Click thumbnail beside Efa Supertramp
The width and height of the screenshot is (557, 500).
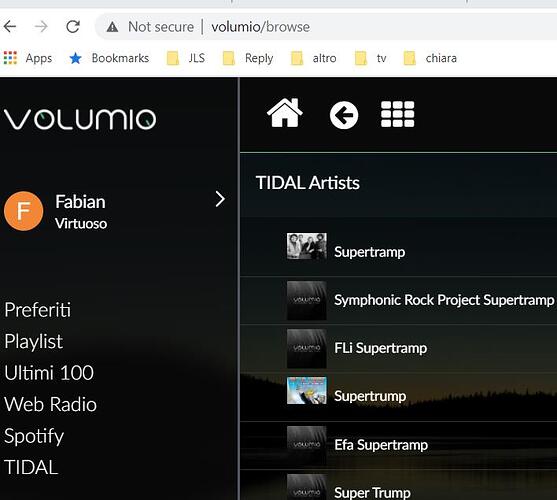pos(307,445)
